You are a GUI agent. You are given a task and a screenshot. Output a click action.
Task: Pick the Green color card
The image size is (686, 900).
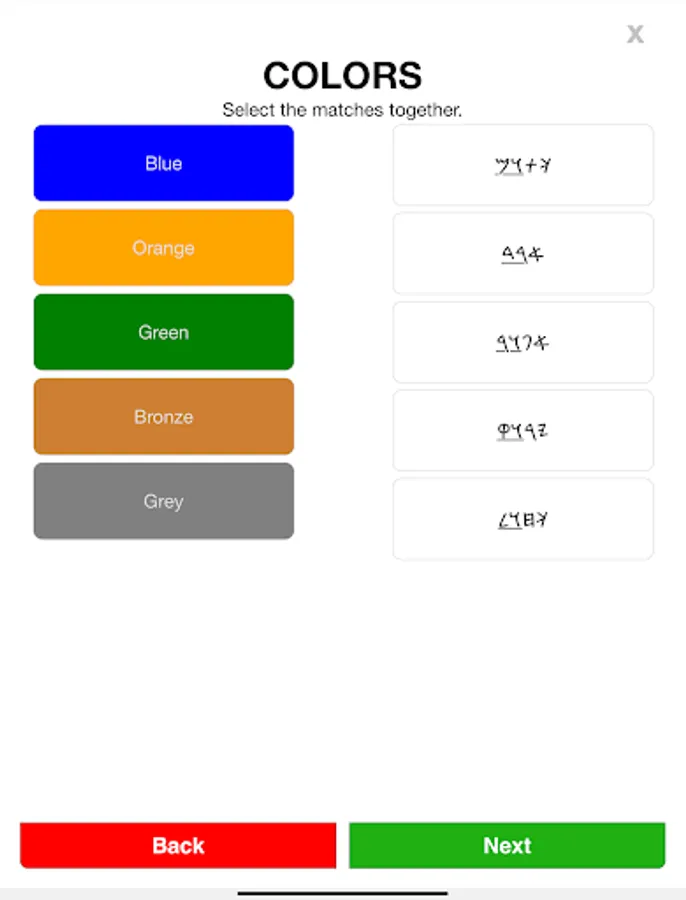click(x=163, y=332)
